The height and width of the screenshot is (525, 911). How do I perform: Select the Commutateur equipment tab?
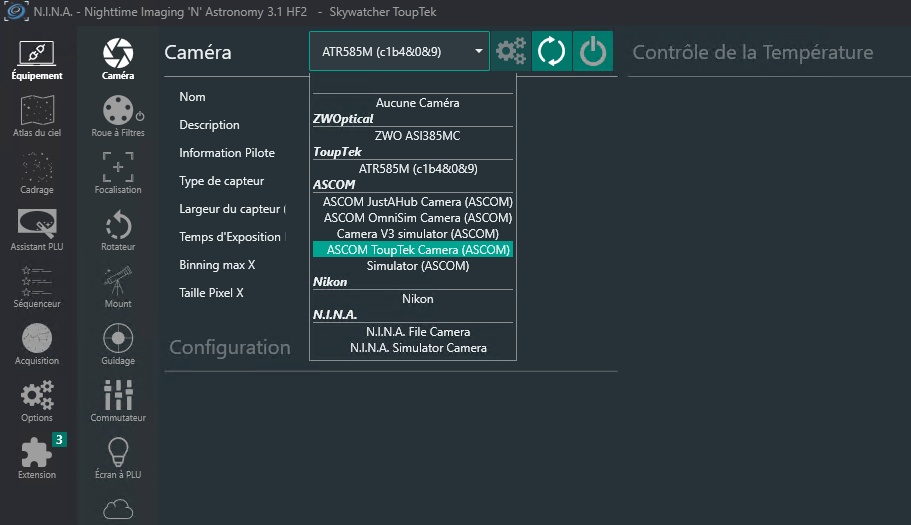pyautogui.click(x=118, y=401)
